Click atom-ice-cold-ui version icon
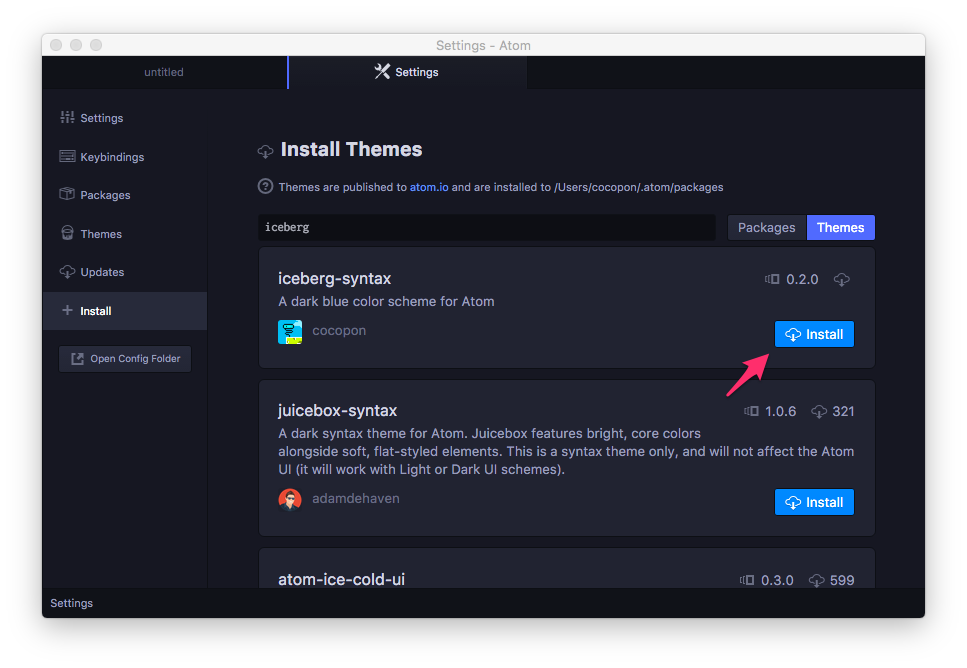967x668 pixels. click(747, 580)
